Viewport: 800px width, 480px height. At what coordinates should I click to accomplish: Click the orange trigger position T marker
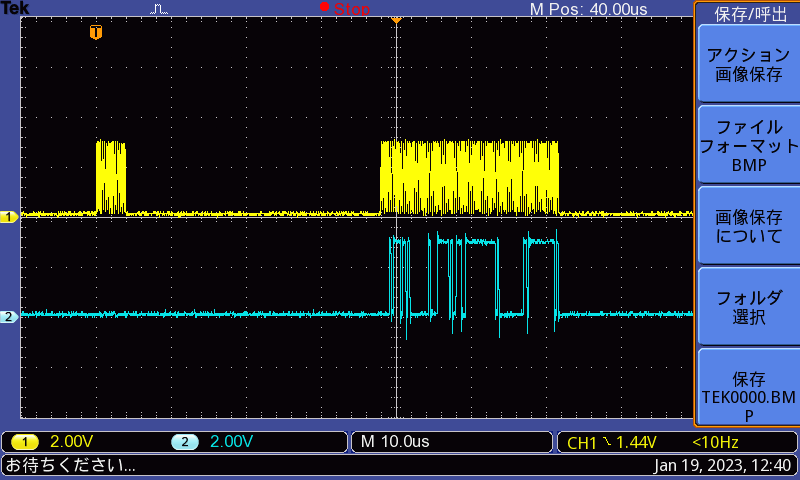pos(96,32)
